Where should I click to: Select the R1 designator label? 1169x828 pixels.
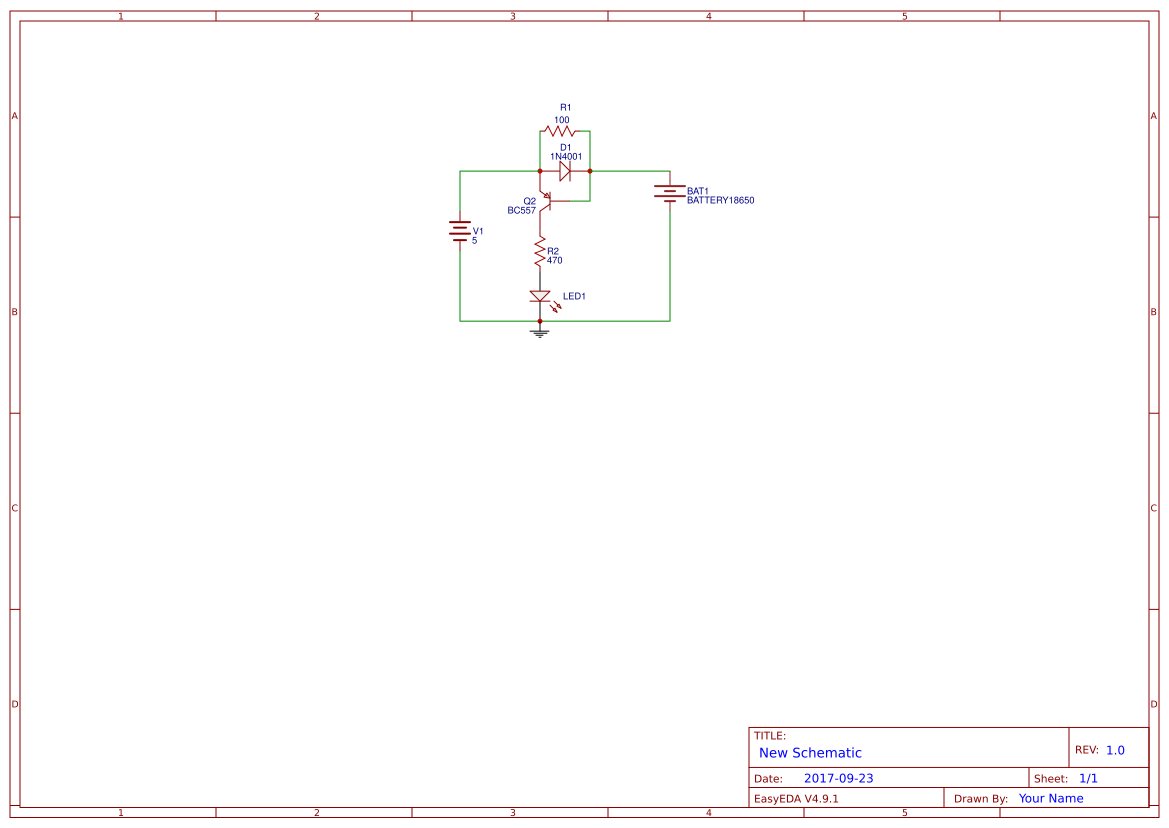[x=566, y=107]
